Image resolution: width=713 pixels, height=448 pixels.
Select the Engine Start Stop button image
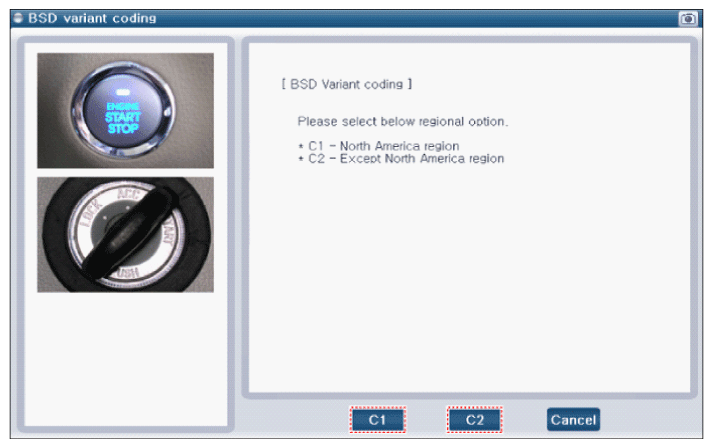pos(125,110)
